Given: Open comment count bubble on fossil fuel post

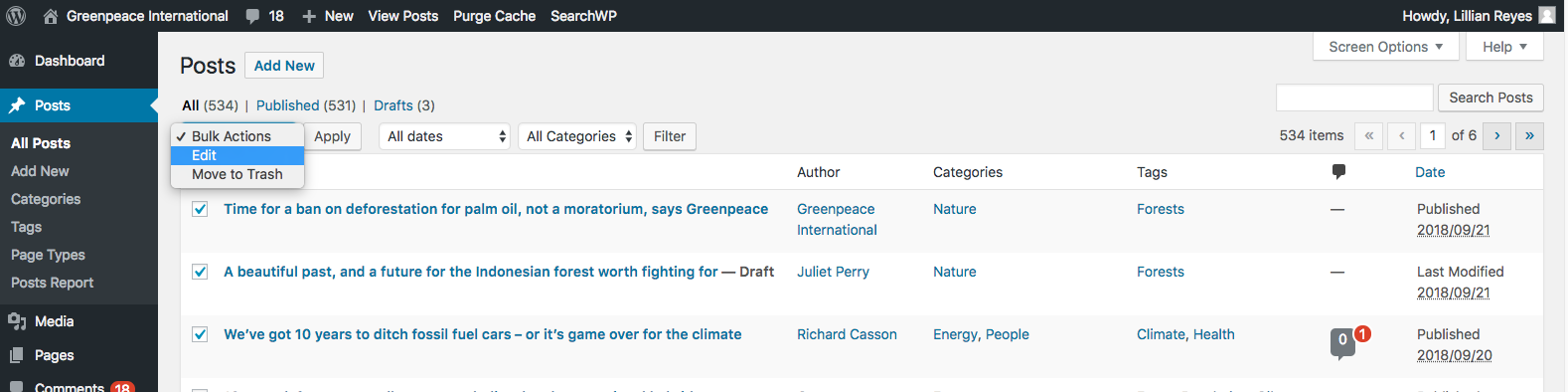Looking at the screenshot, I should 1342,341.
